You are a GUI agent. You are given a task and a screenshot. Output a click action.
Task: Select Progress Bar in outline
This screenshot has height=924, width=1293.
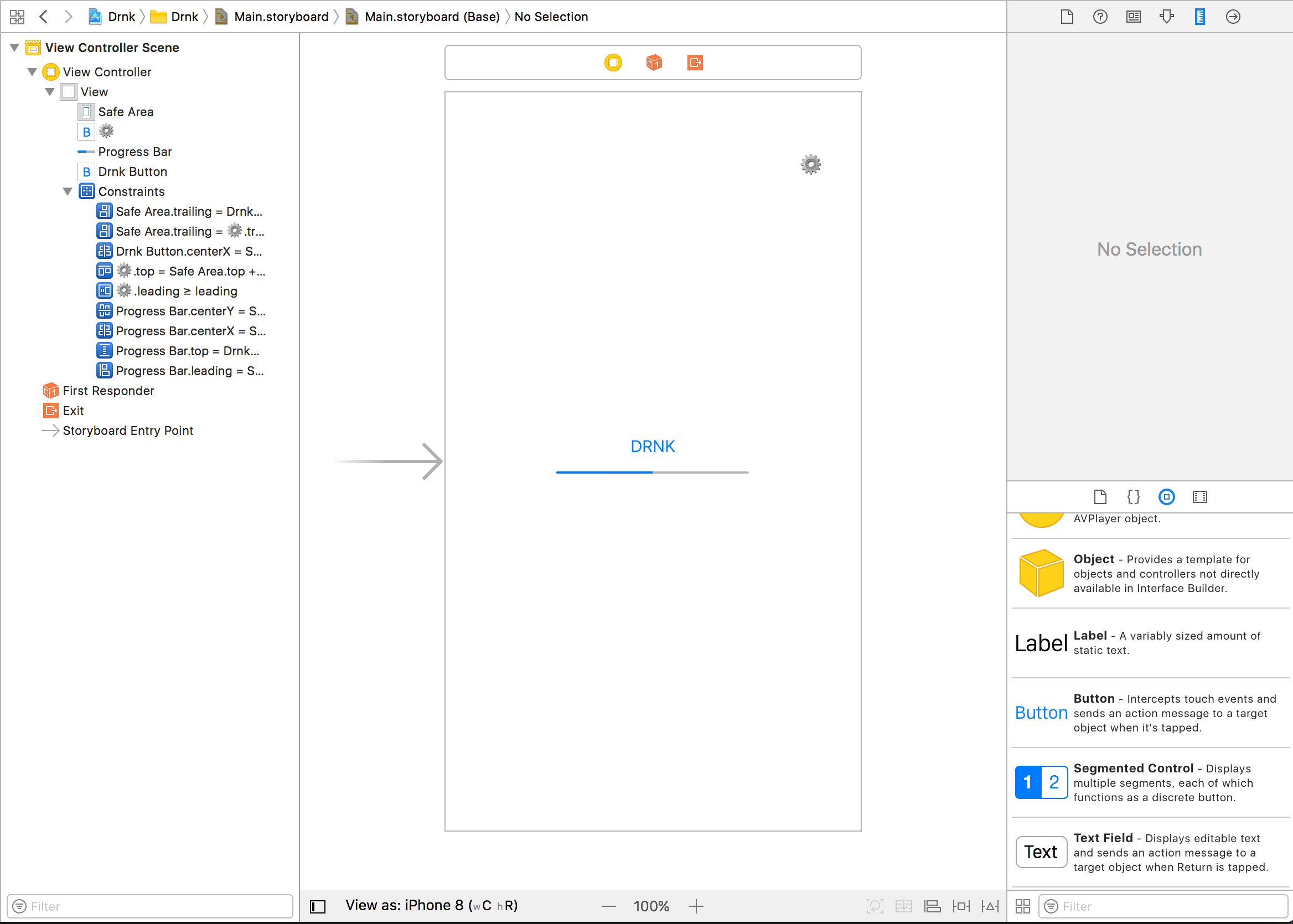[125, 152]
